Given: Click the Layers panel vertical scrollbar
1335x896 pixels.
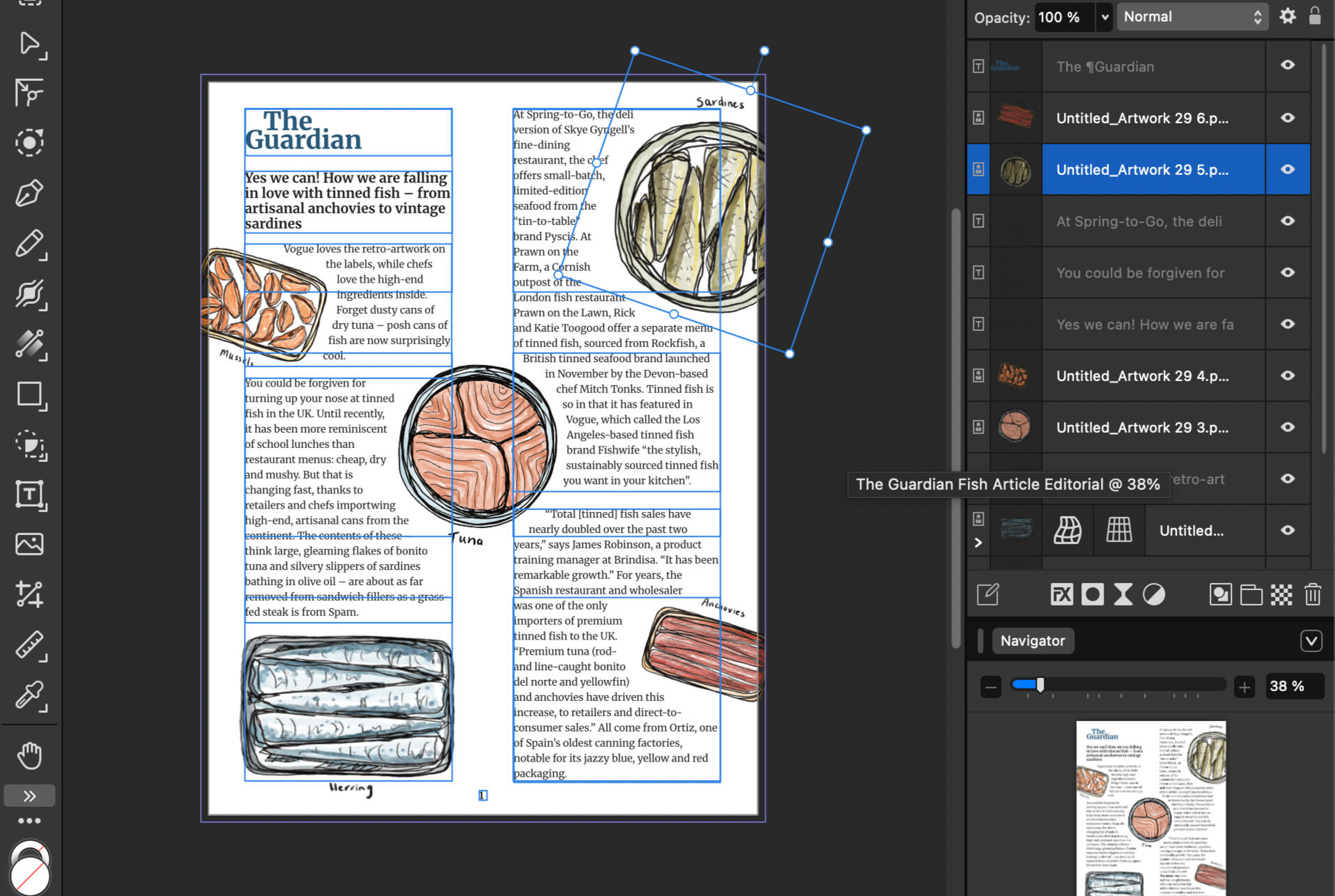Looking at the screenshot, I should coord(1324,248).
